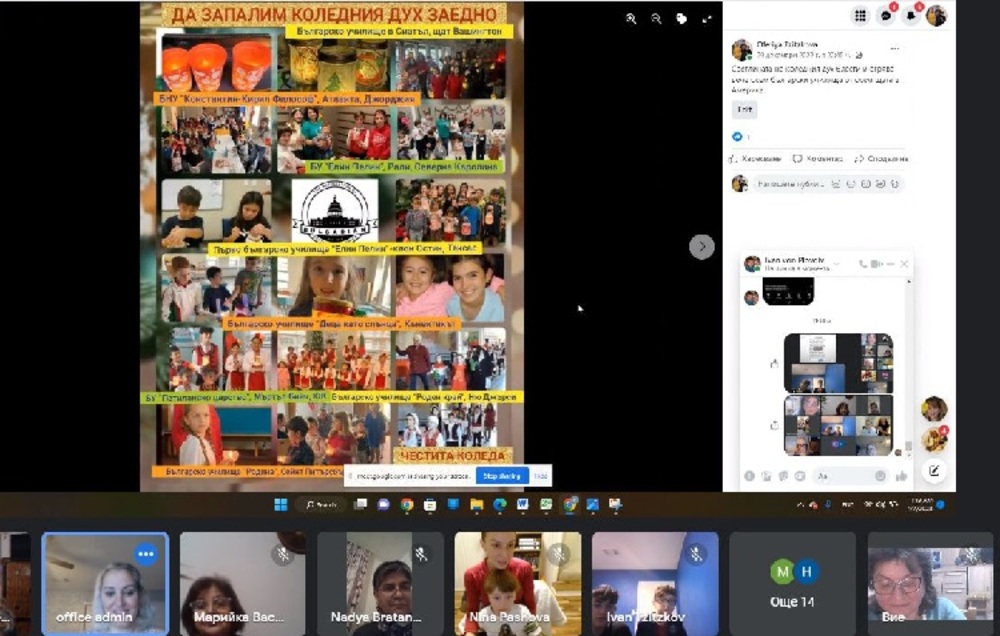The height and width of the screenshot is (636, 1000).
Task: Start audio call in Messenger chat
Action: (863, 264)
